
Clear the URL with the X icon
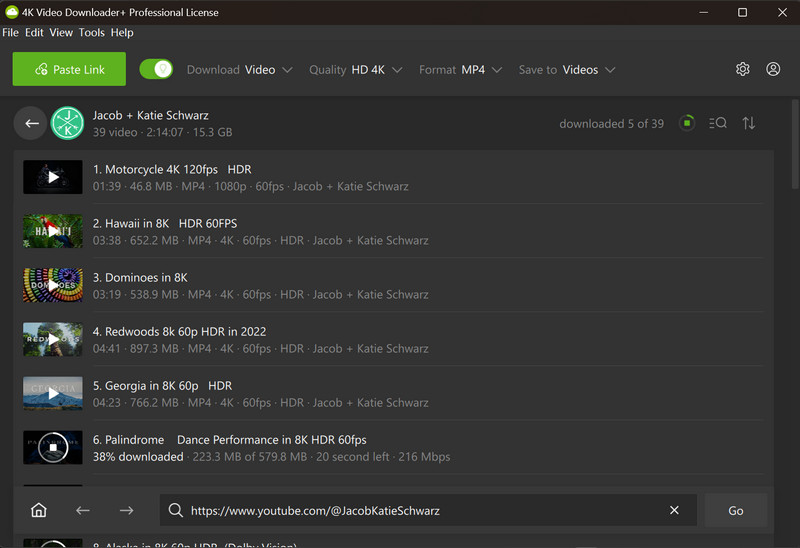[x=674, y=510]
